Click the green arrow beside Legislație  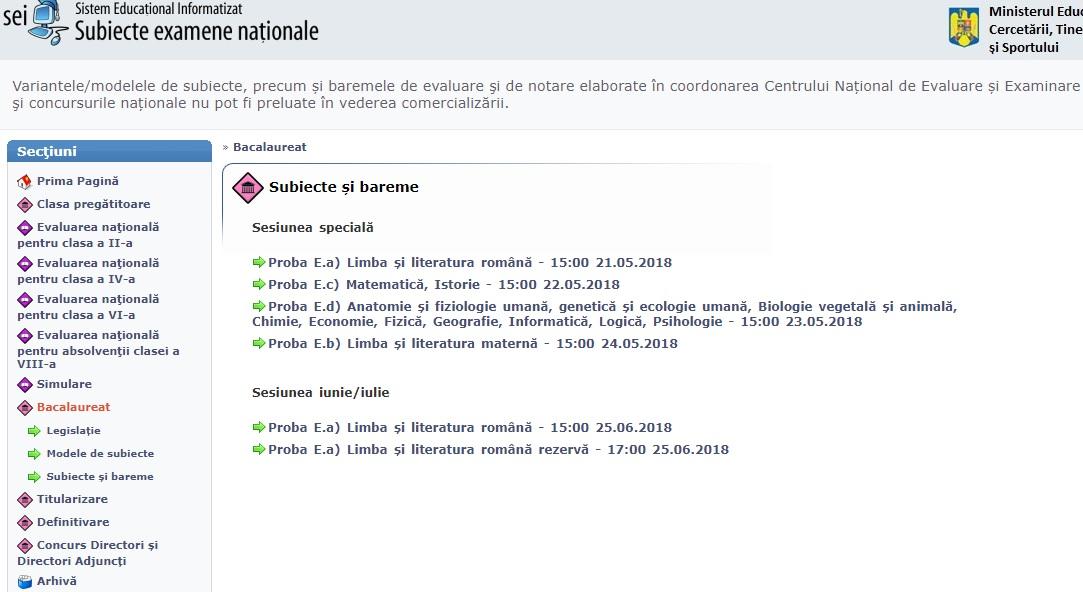(34, 431)
